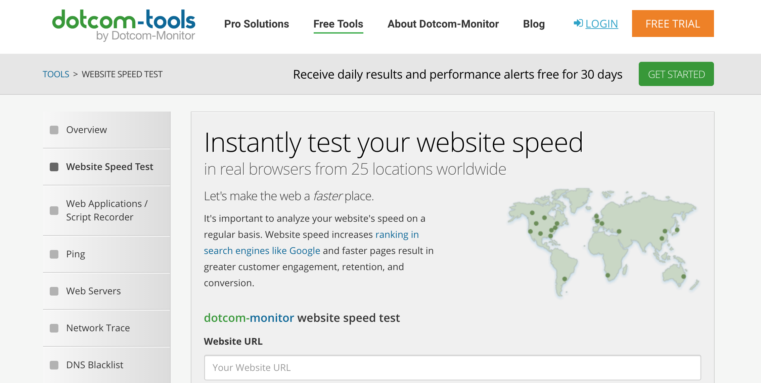Click the square icon beside Overview

(x=54, y=130)
